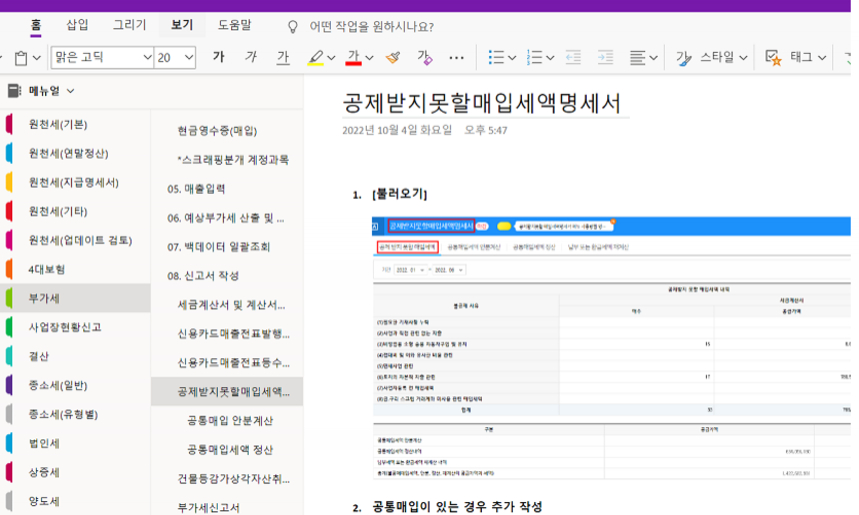Click the 어떤 작업을 원하시나요 search box
The image size is (859, 515).
(371, 26)
